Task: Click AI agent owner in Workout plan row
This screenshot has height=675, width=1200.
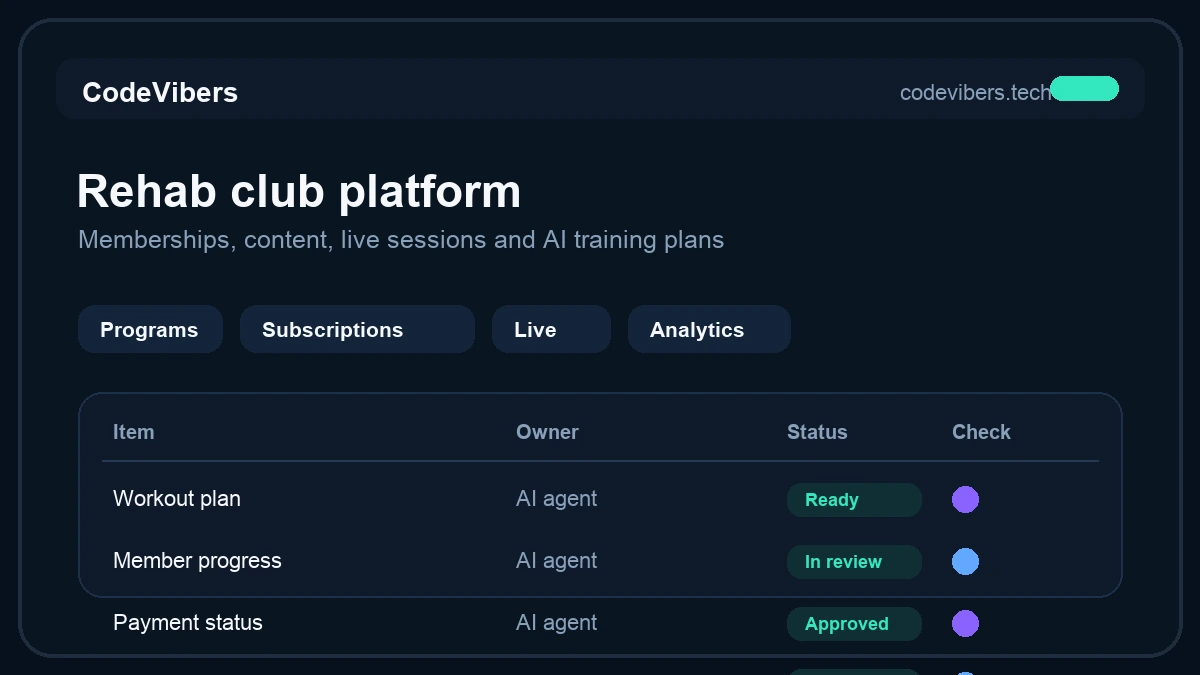Action: [556, 498]
